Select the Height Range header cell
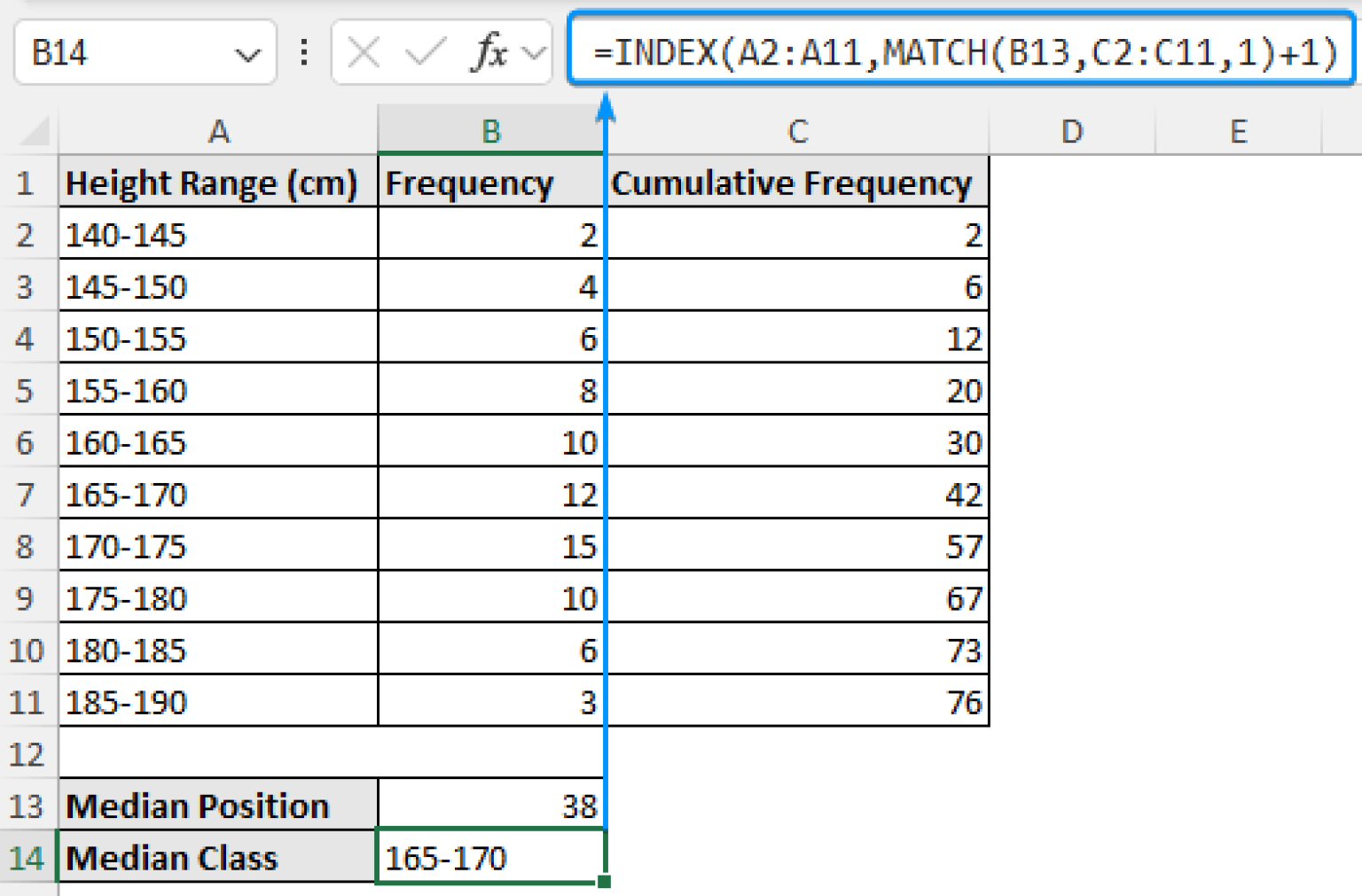The image size is (1362, 896). (217, 183)
